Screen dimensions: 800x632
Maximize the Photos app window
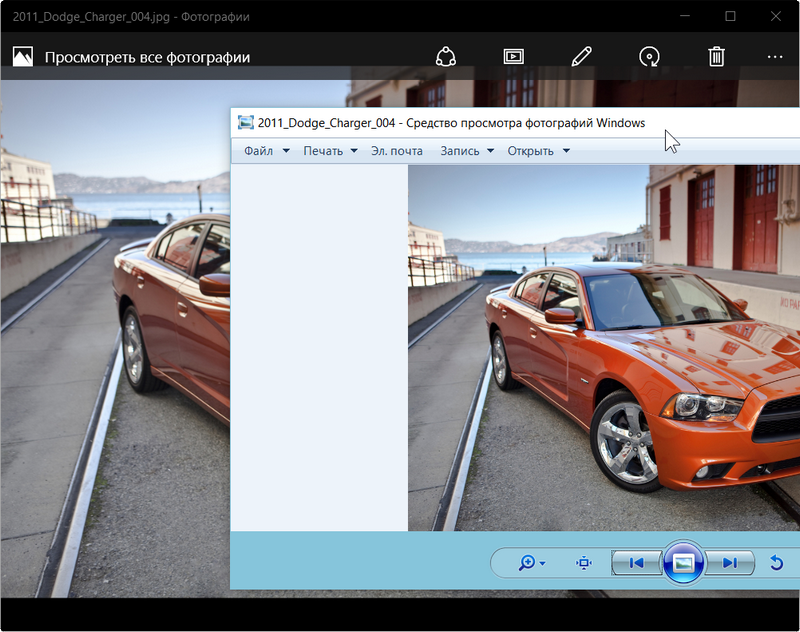tap(730, 16)
